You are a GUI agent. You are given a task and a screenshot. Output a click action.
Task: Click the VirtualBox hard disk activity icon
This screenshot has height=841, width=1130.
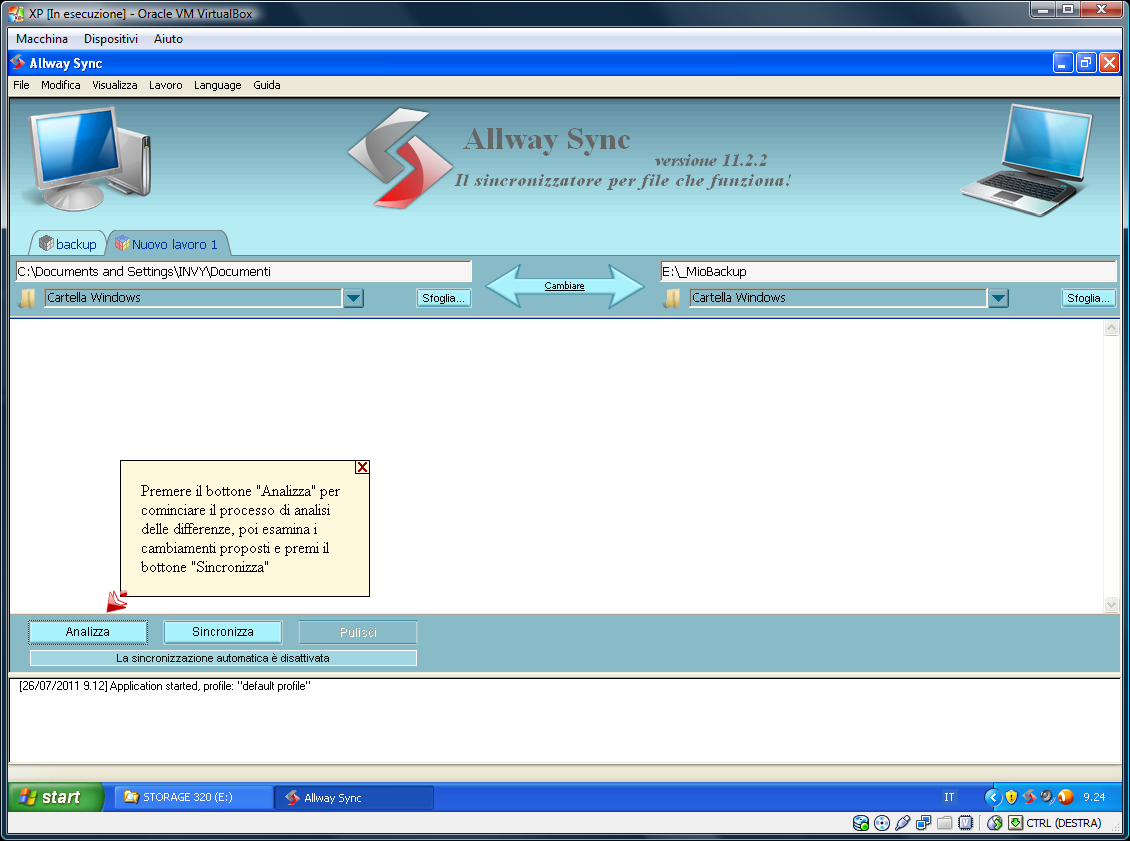point(860,823)
